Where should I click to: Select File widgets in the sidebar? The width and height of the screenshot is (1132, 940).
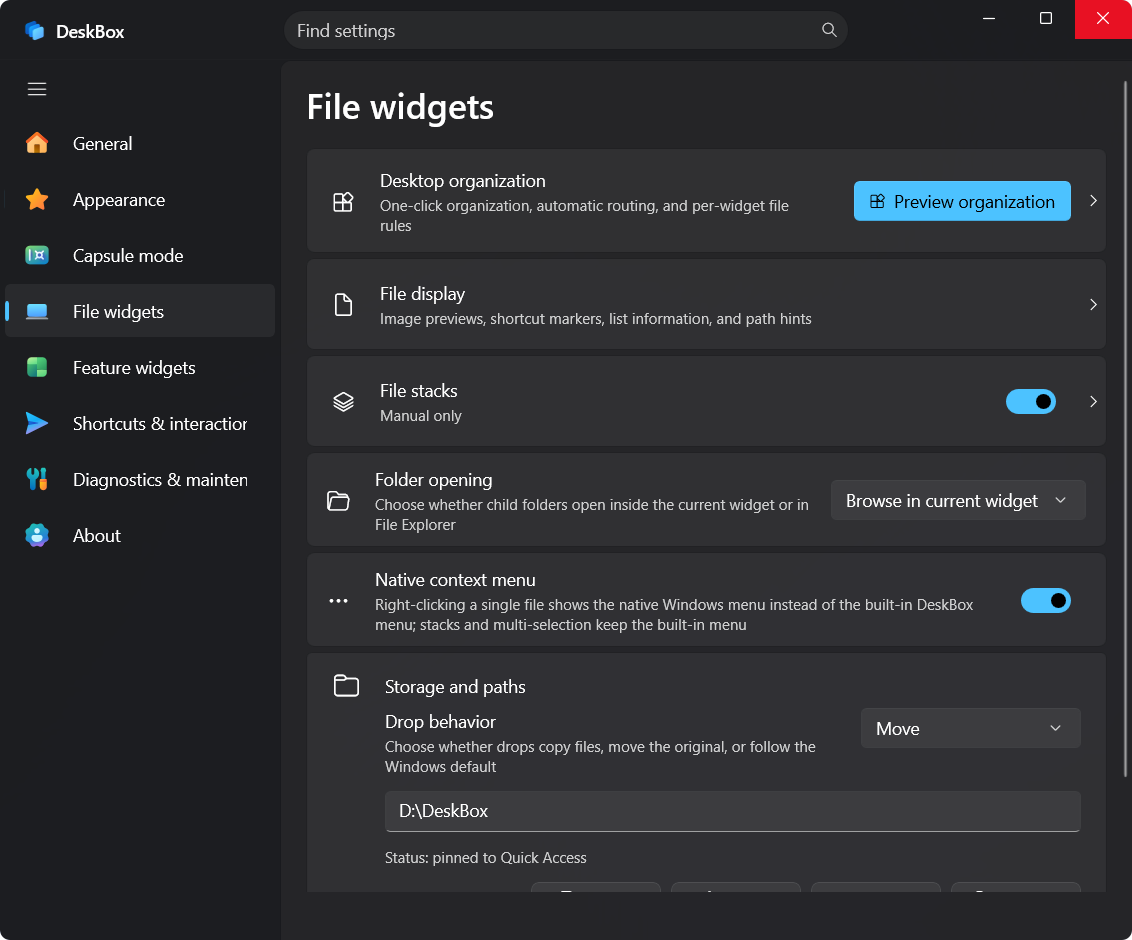(x=140, y=311)
